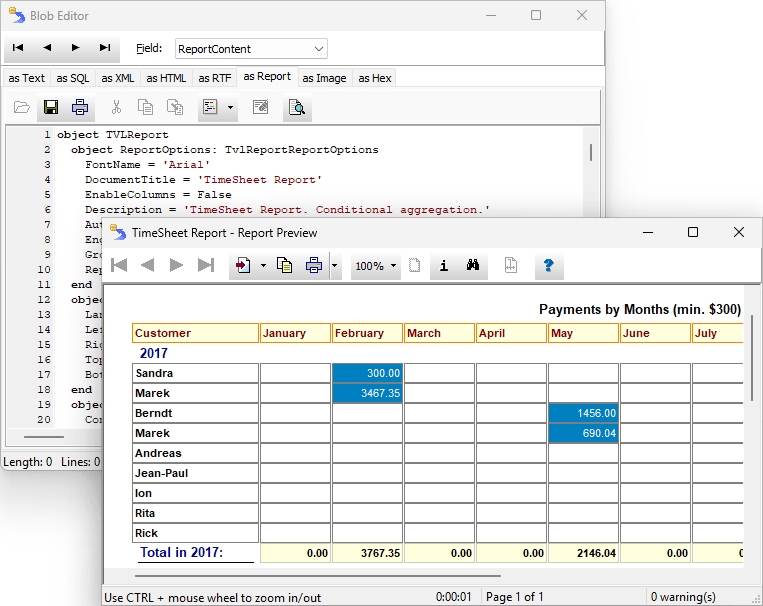Click the Copy icon in Blob Editor
Image resolution: width=763 pixels, height=606 pixels.
[145, 107]
